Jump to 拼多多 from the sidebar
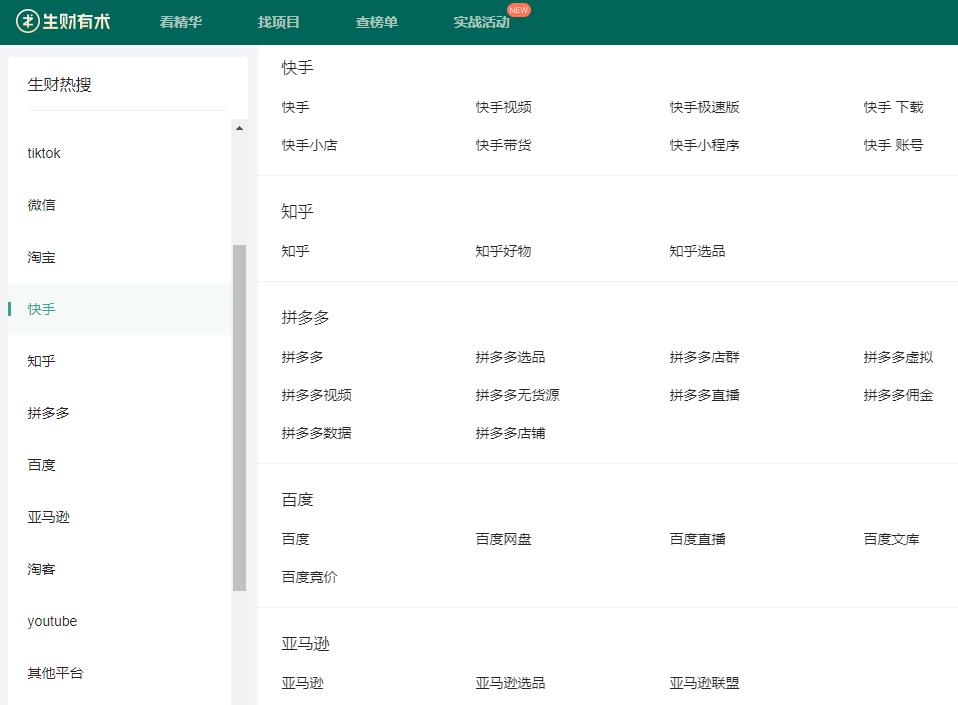958x705 pixels. point(48,413)
